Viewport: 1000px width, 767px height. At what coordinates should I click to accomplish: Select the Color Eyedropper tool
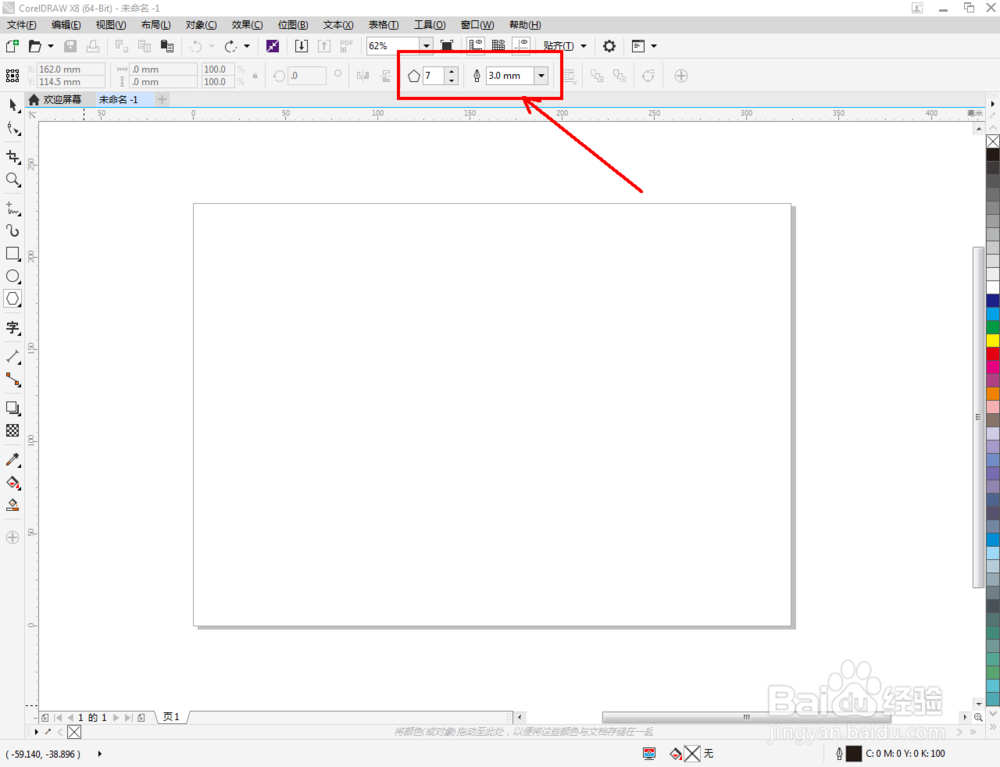(13, 460)
